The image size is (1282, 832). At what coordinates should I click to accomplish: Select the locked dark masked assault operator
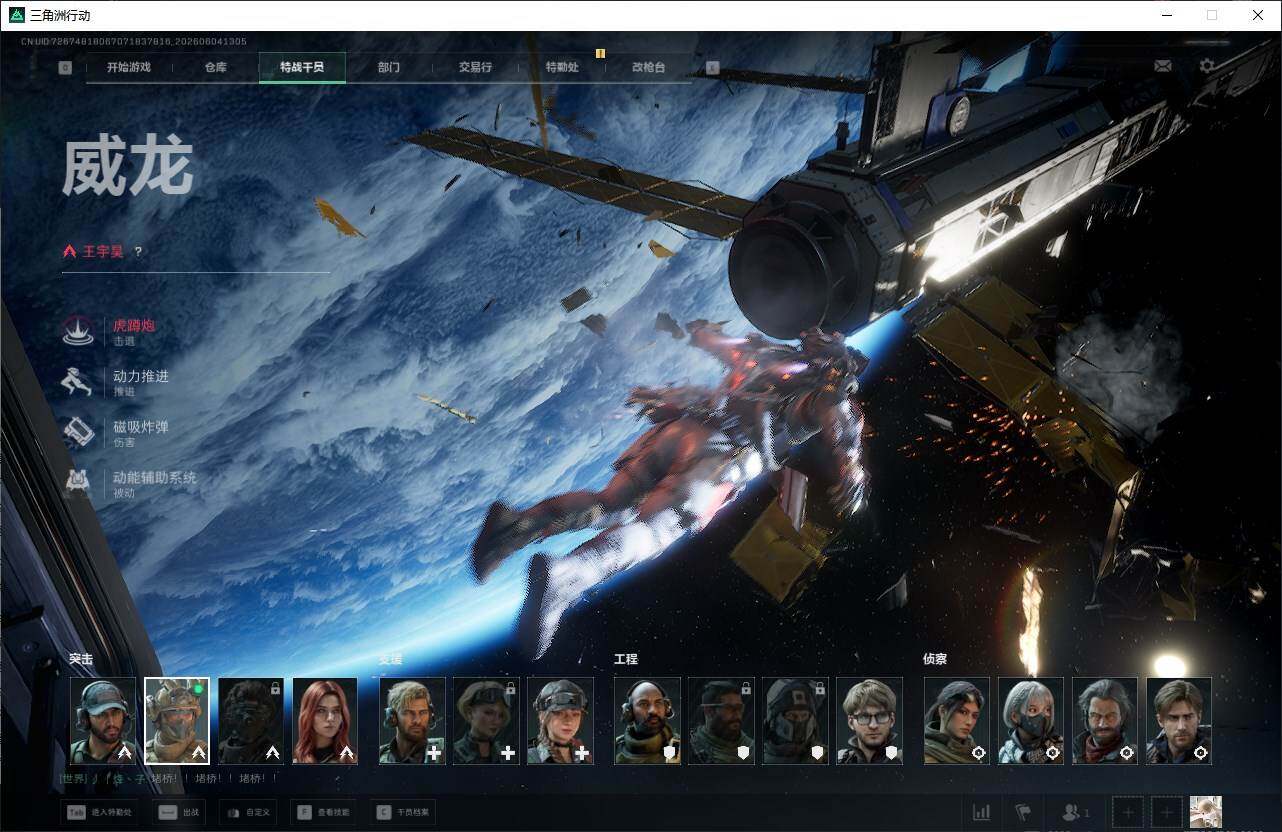point(251,721)
